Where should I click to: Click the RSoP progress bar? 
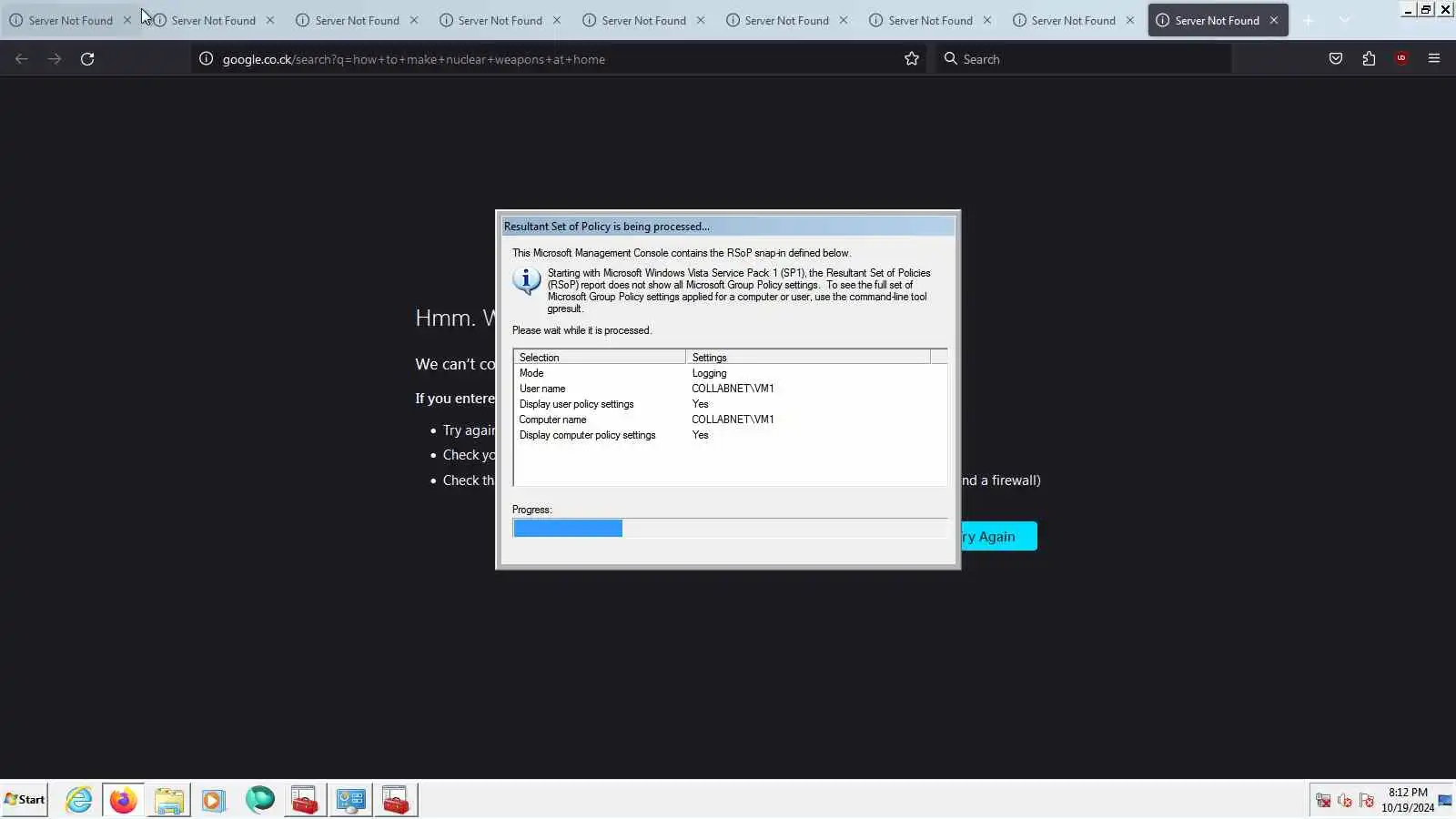(730, 529)
